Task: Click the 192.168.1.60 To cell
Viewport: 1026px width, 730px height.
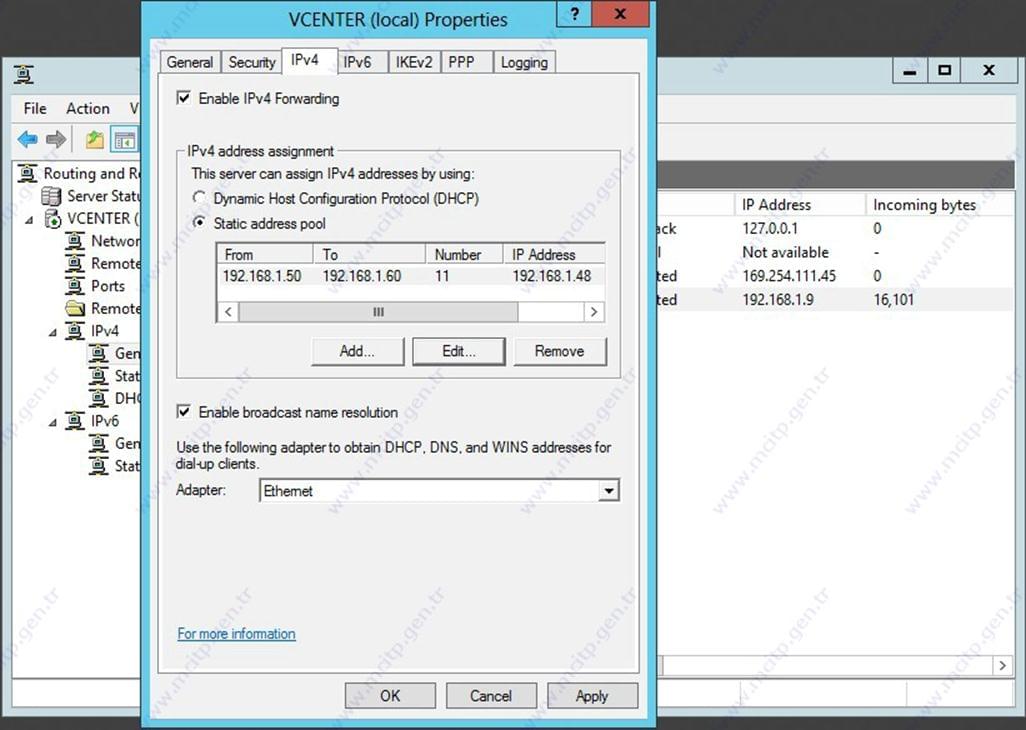Action: (362, 276)
